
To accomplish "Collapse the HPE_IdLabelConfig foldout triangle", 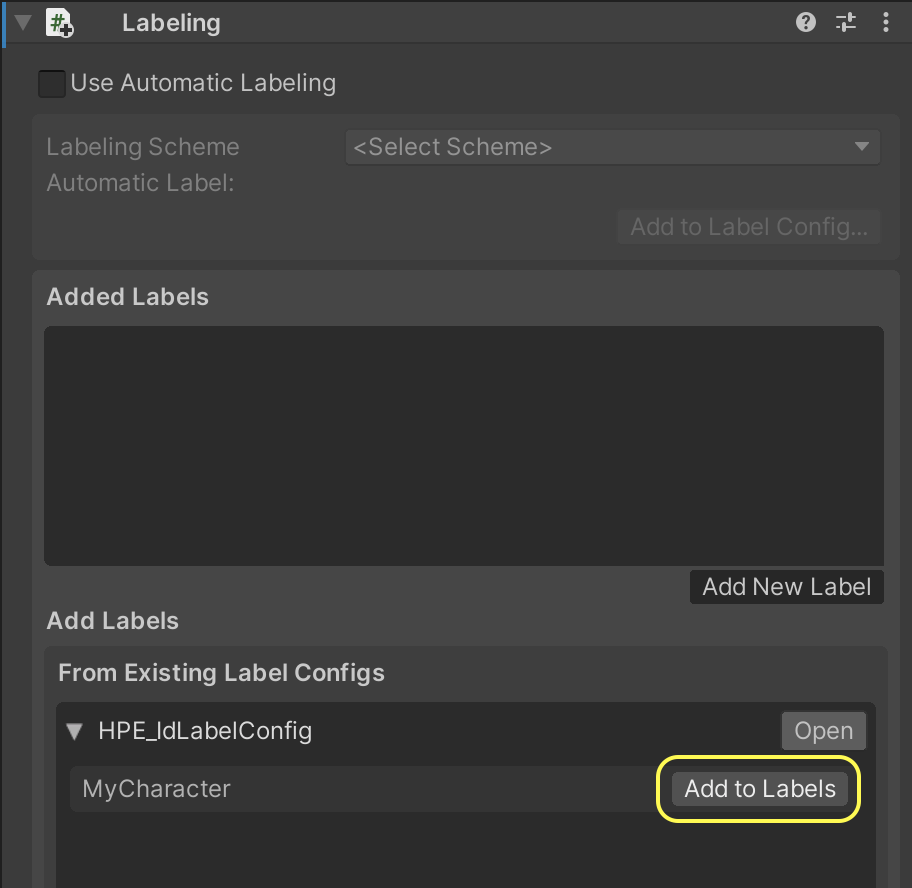I will point(74,731).
